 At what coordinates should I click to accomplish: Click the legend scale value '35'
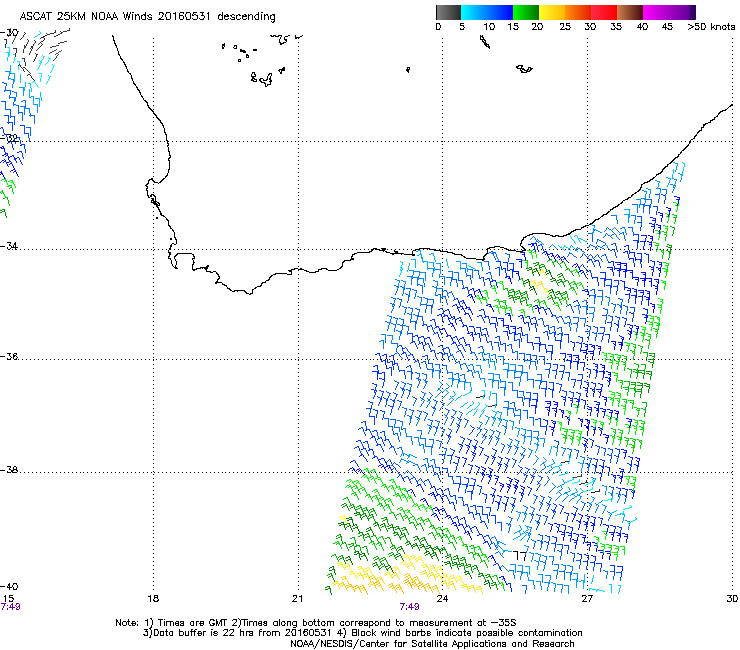(616, 27)
